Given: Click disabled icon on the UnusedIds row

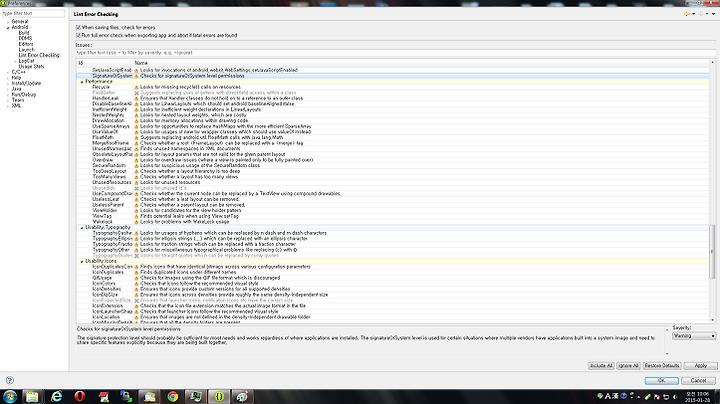Looking at the screenshot, I should coord(136,188).
